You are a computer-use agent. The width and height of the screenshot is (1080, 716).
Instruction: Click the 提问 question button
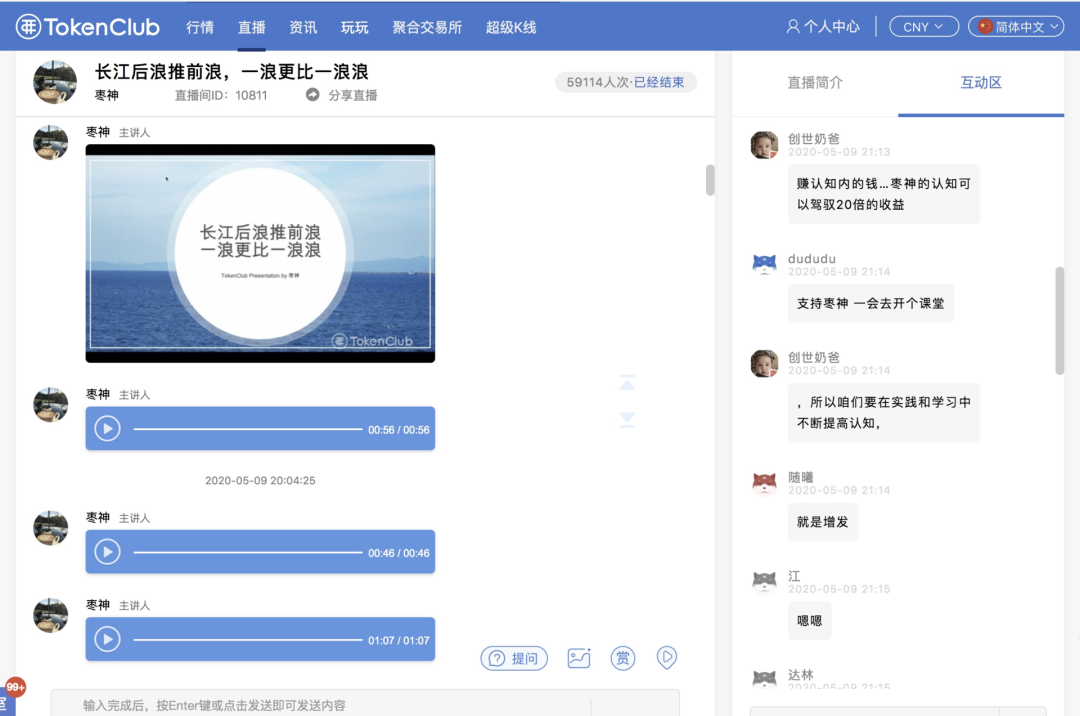click(x=514, y=658)
